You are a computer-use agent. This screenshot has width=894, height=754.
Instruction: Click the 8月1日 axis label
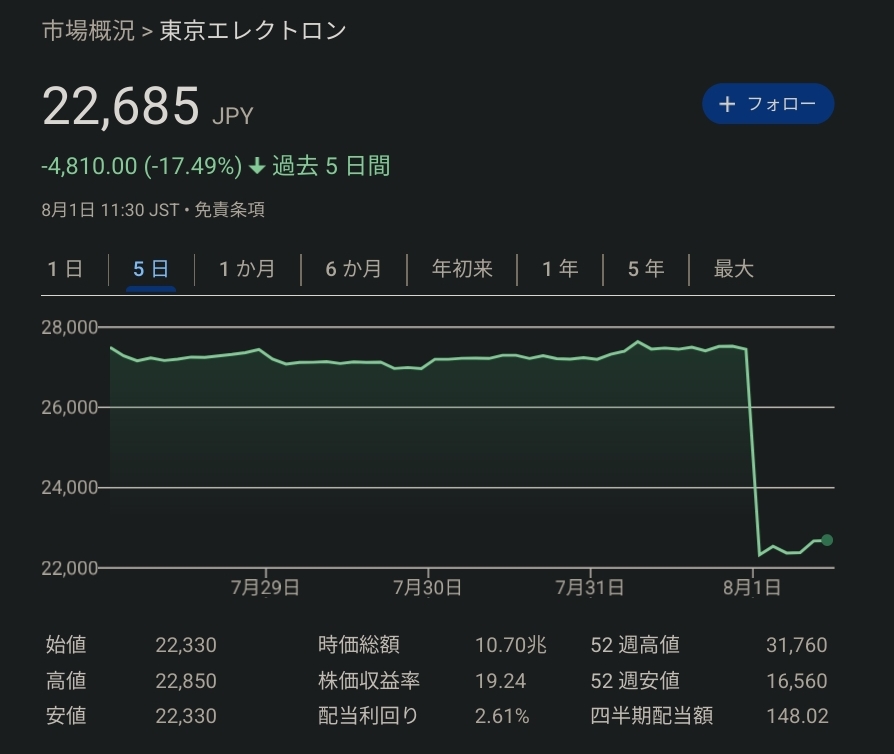tap(752, 587)
